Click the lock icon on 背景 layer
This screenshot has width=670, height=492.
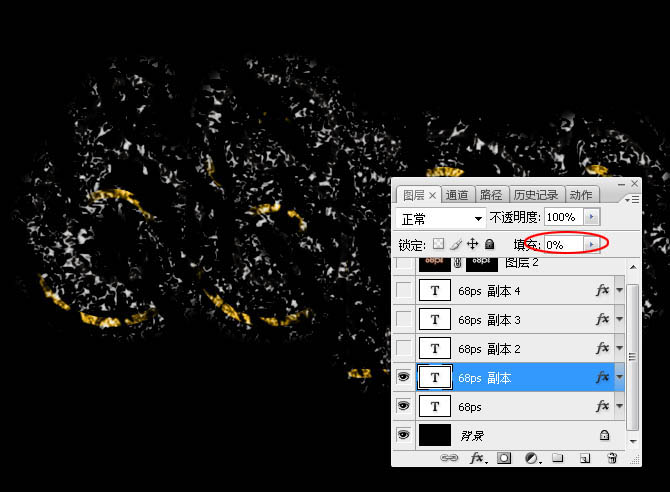coord(604,435)
